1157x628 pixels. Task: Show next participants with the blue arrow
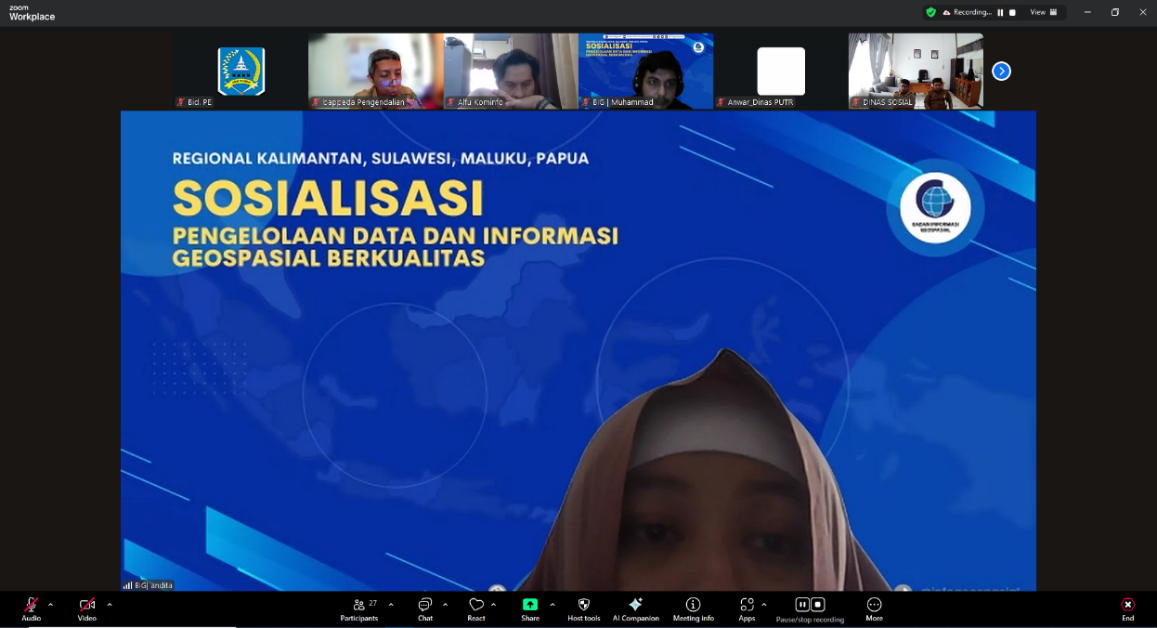pyautogui.click(x=1001, y=71)
